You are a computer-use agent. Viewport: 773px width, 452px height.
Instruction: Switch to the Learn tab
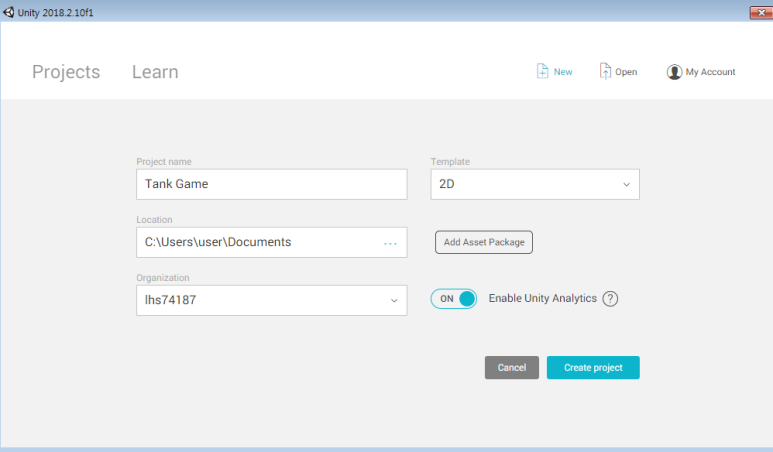(155, 72)
